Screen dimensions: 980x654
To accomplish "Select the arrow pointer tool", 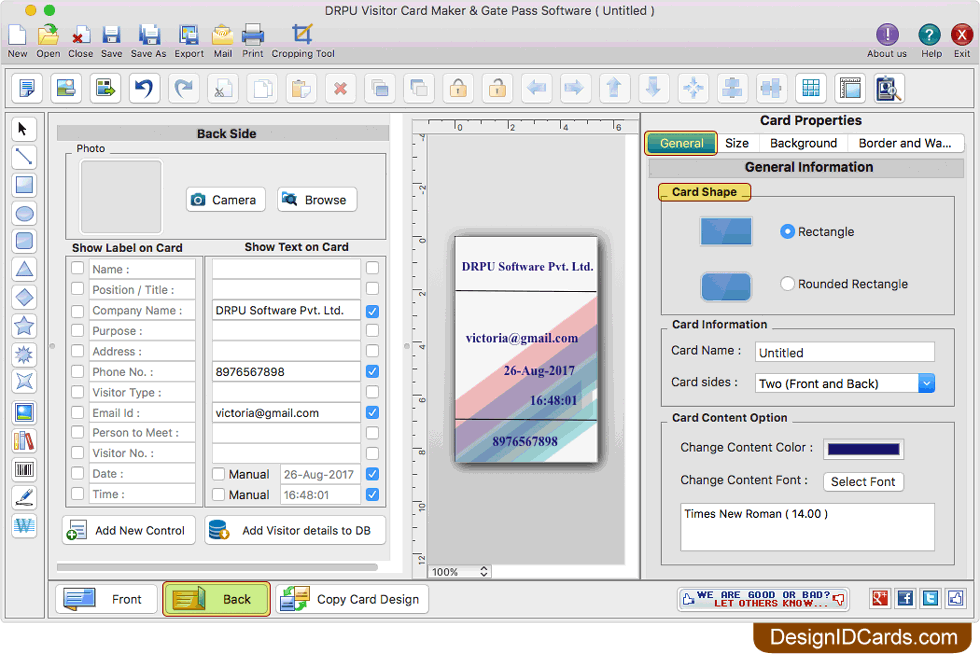I will (x=24, y=129).
